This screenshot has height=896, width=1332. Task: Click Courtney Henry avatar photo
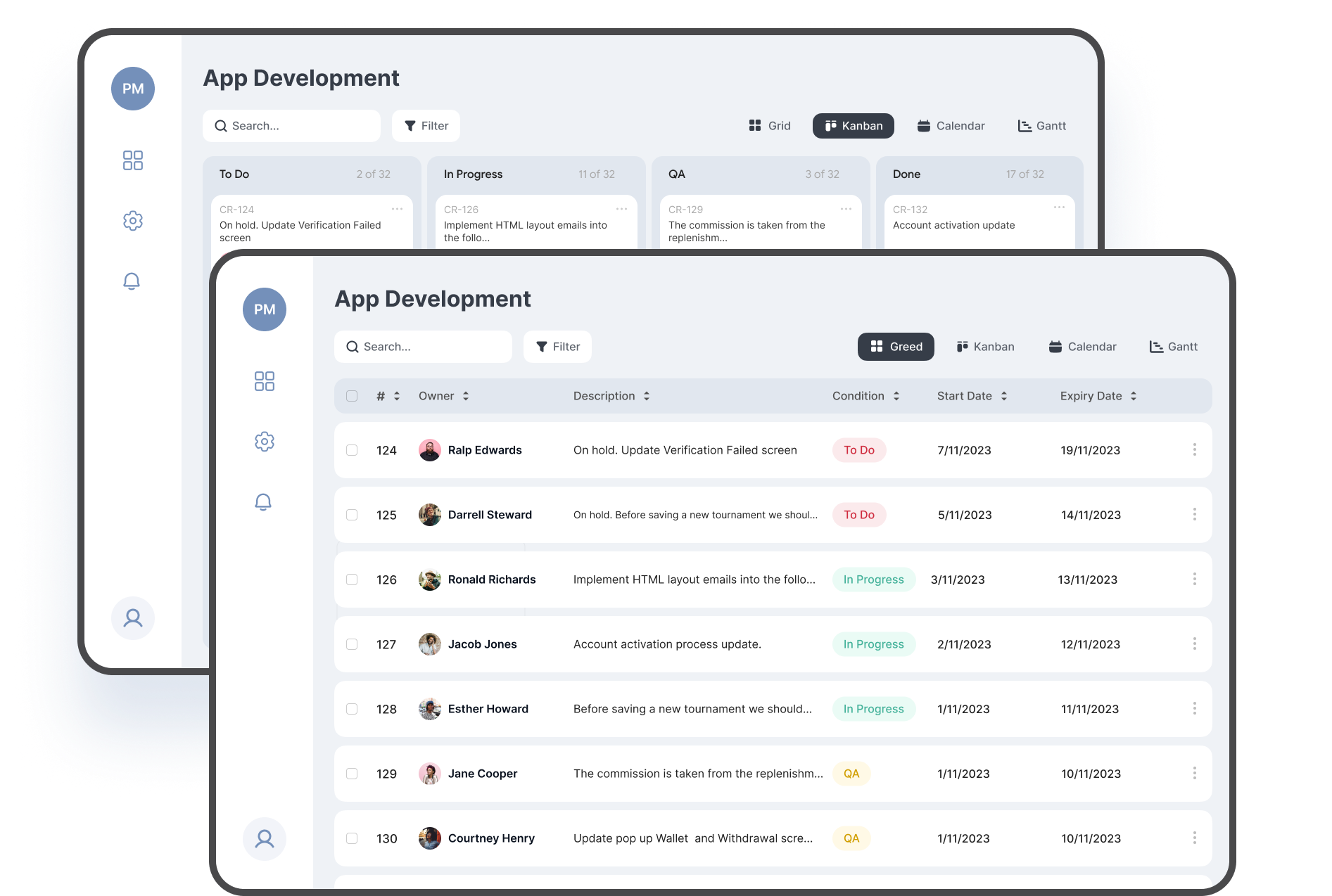[430, 838]
